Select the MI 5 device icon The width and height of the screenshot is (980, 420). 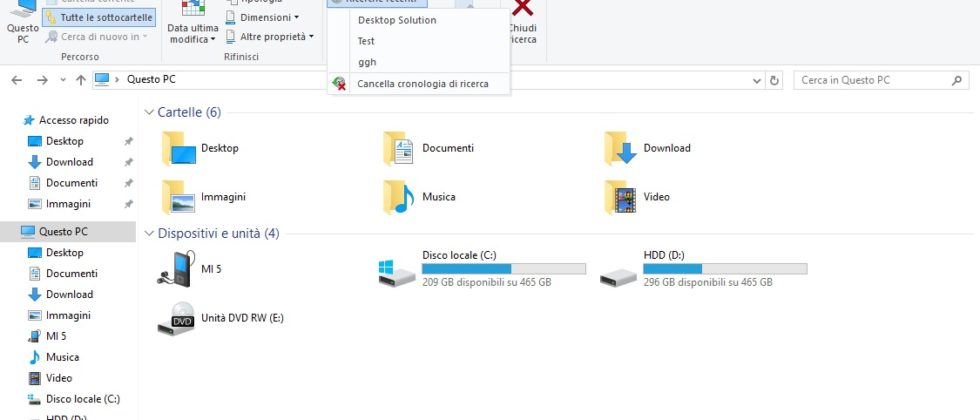[176, 269]
